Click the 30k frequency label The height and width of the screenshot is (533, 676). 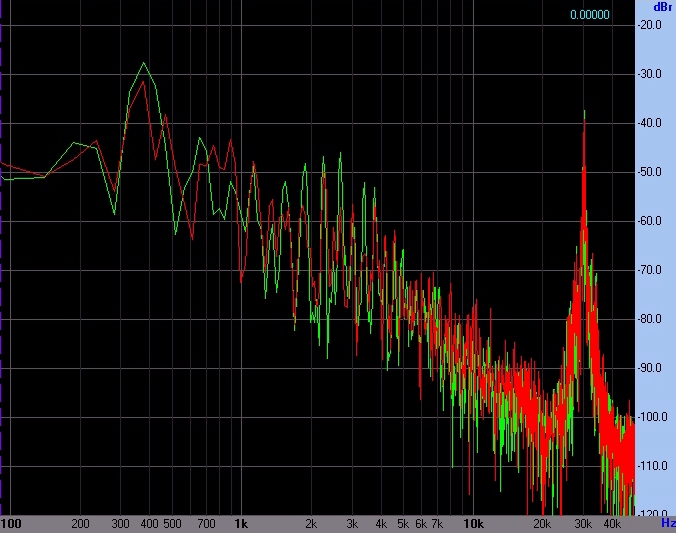[583, 524]
